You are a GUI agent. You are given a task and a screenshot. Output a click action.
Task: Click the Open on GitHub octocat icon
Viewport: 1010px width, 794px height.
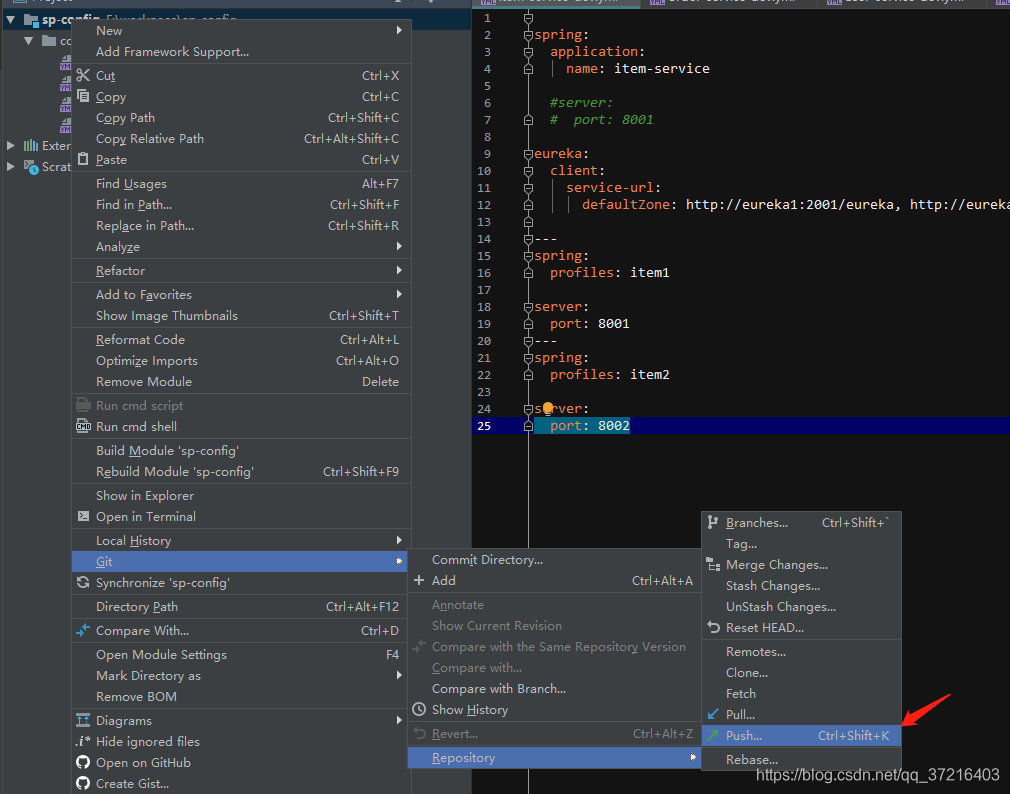pos(83,762)
